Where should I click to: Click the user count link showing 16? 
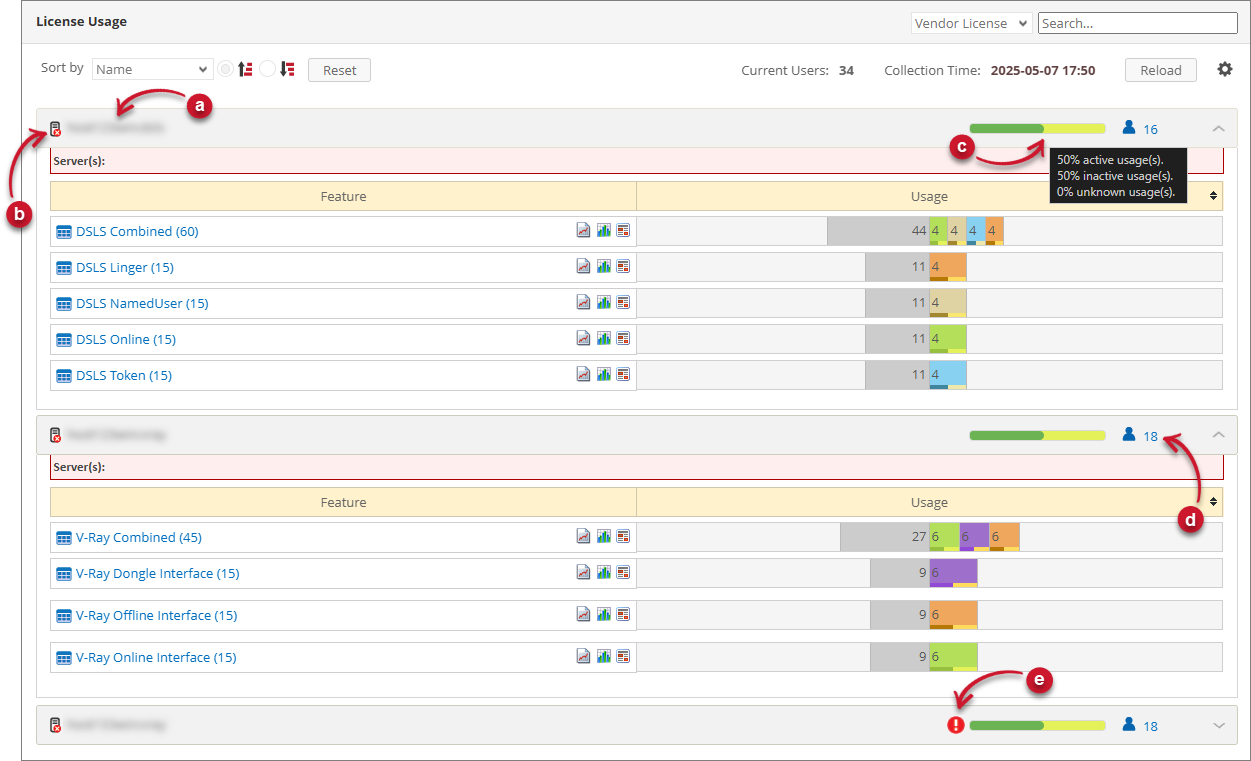point(1151,129)
